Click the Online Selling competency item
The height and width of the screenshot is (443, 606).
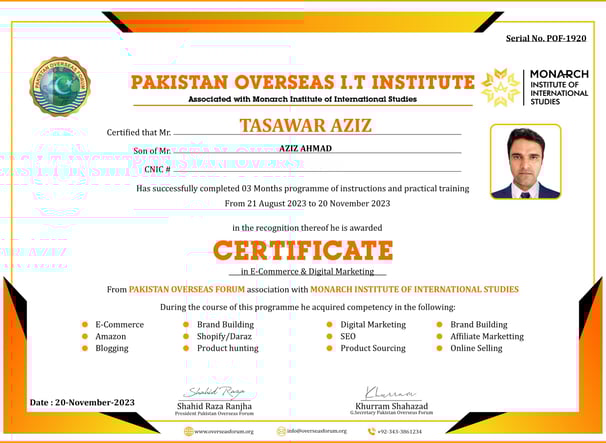(x=476, y=348)
